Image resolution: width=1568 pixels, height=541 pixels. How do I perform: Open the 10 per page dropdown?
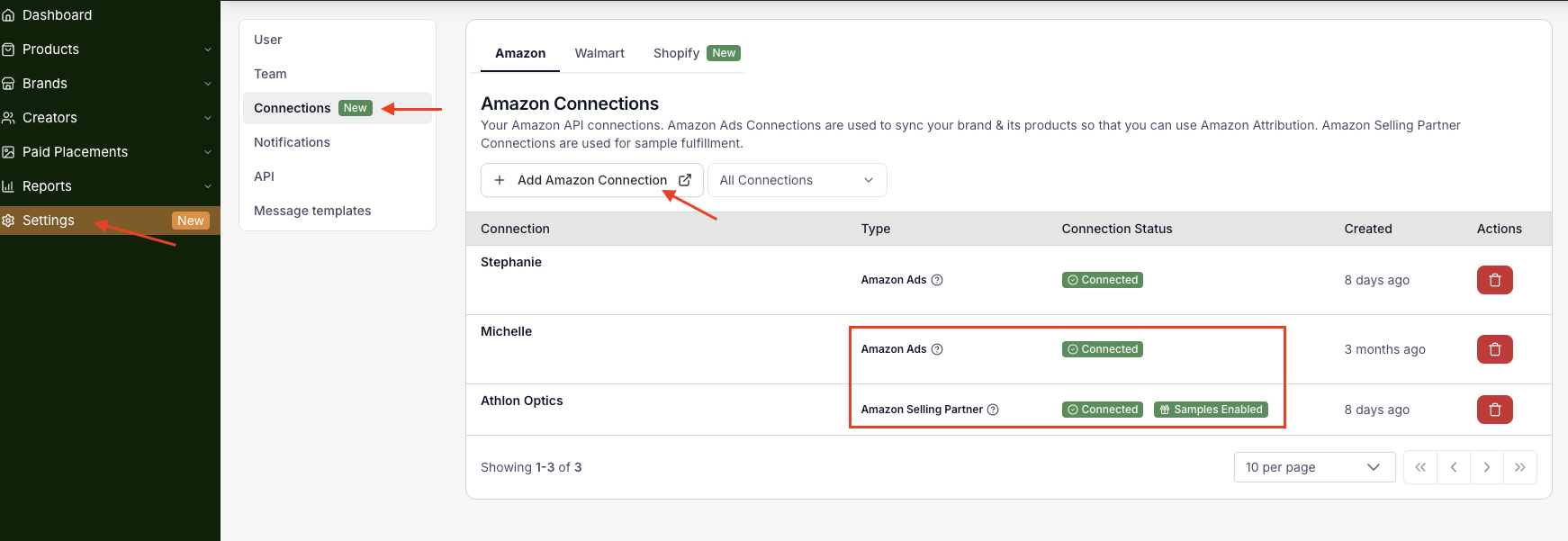(x=1313, y=467)
